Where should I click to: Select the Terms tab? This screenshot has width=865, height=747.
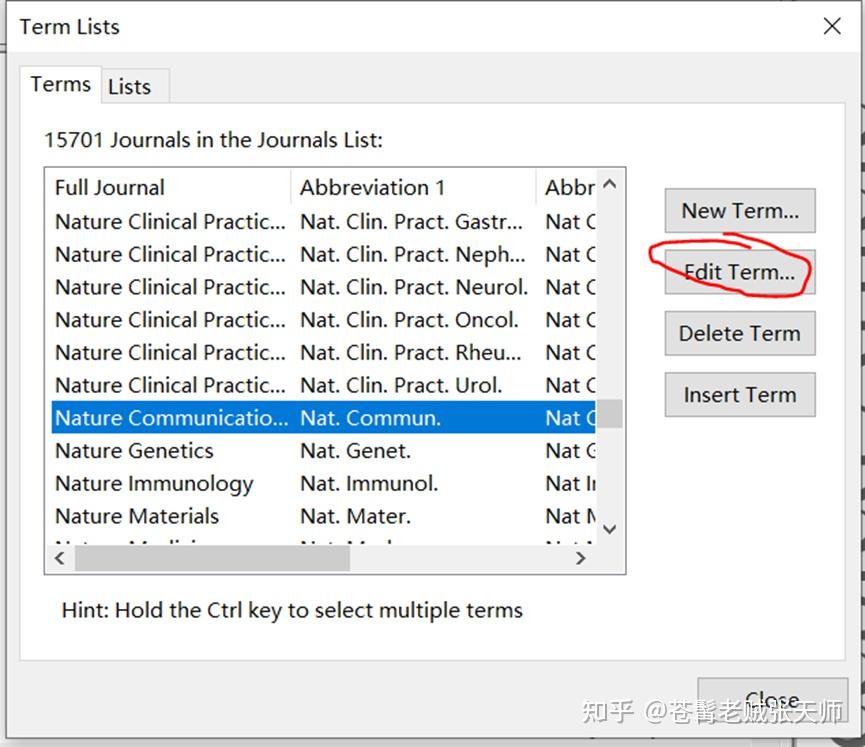pyautogui.click(x=60, y=84)
